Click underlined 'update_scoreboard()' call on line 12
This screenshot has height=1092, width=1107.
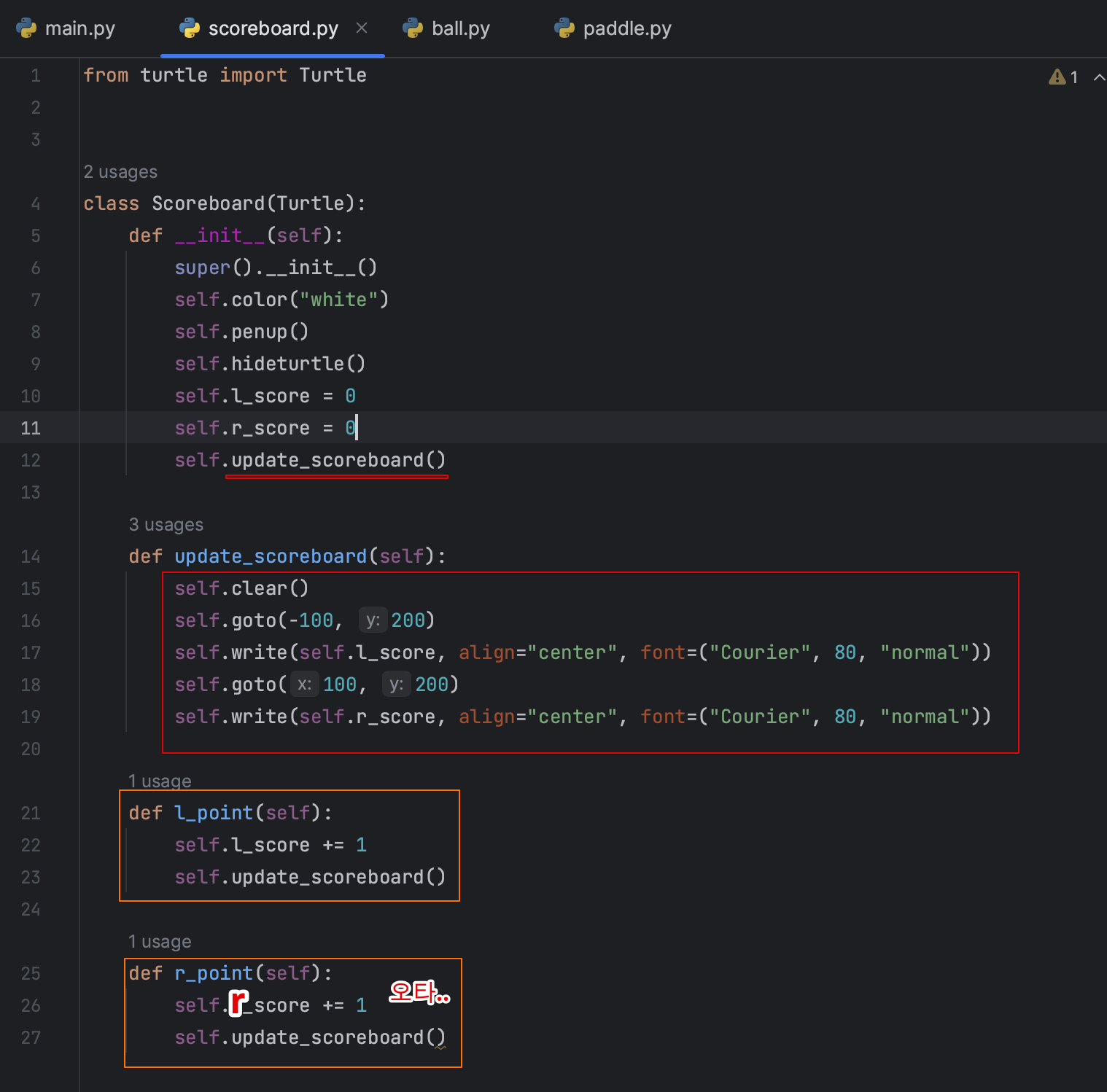point(338,460)
